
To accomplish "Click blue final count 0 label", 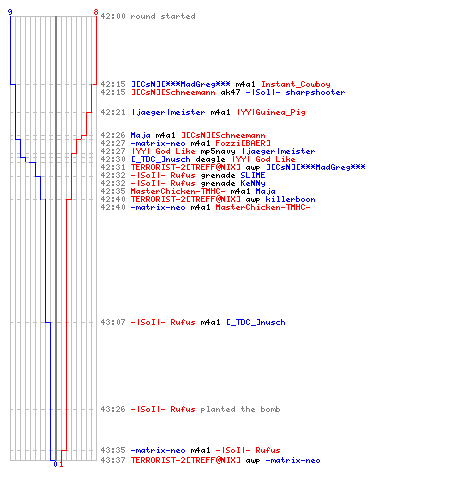I will tap(55, 464).
